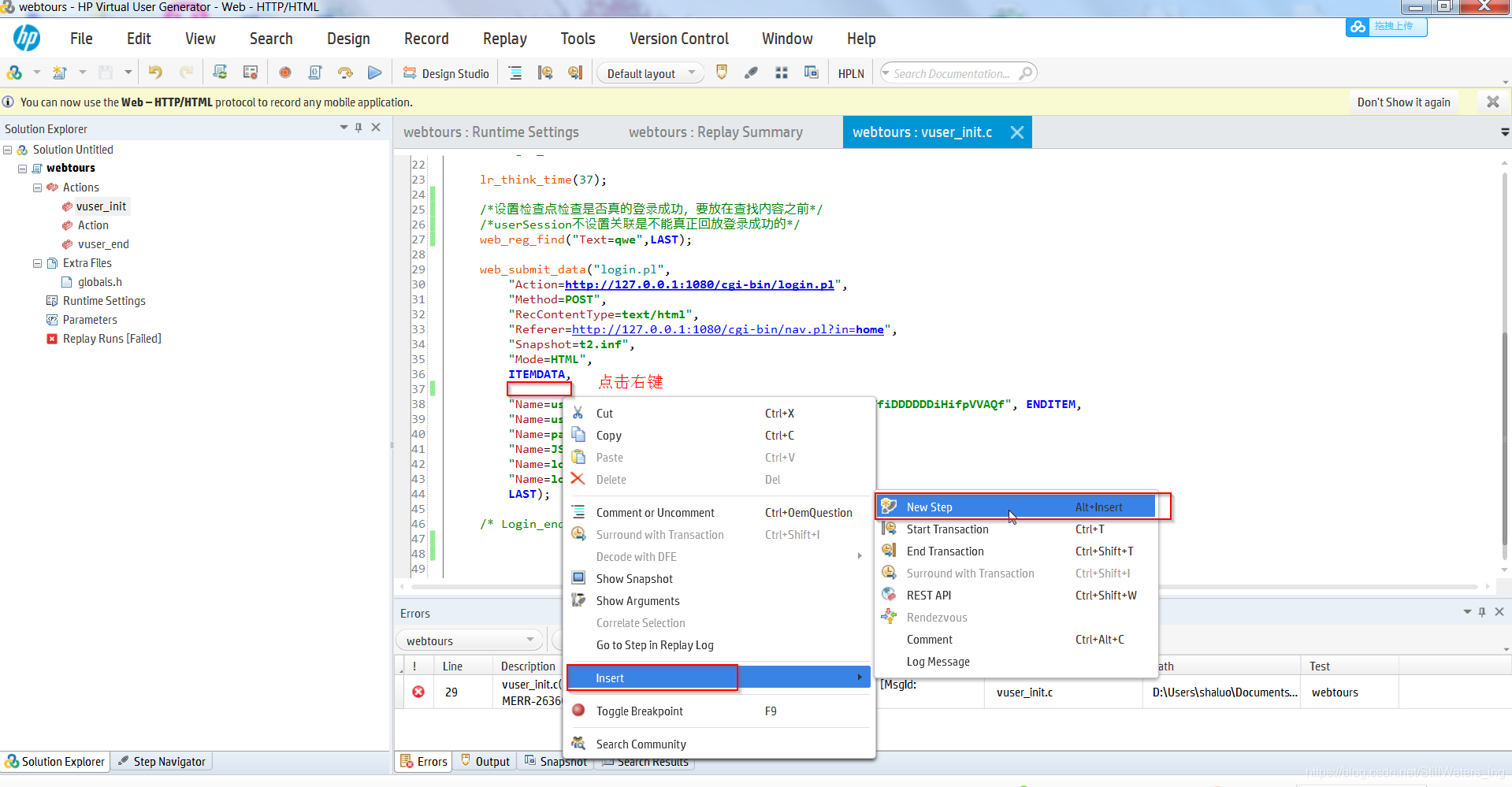Click the Add solution icon at toolbar start
This screenshot has width=1512, height=787.
pyautogui.click(x=14, y=73)
